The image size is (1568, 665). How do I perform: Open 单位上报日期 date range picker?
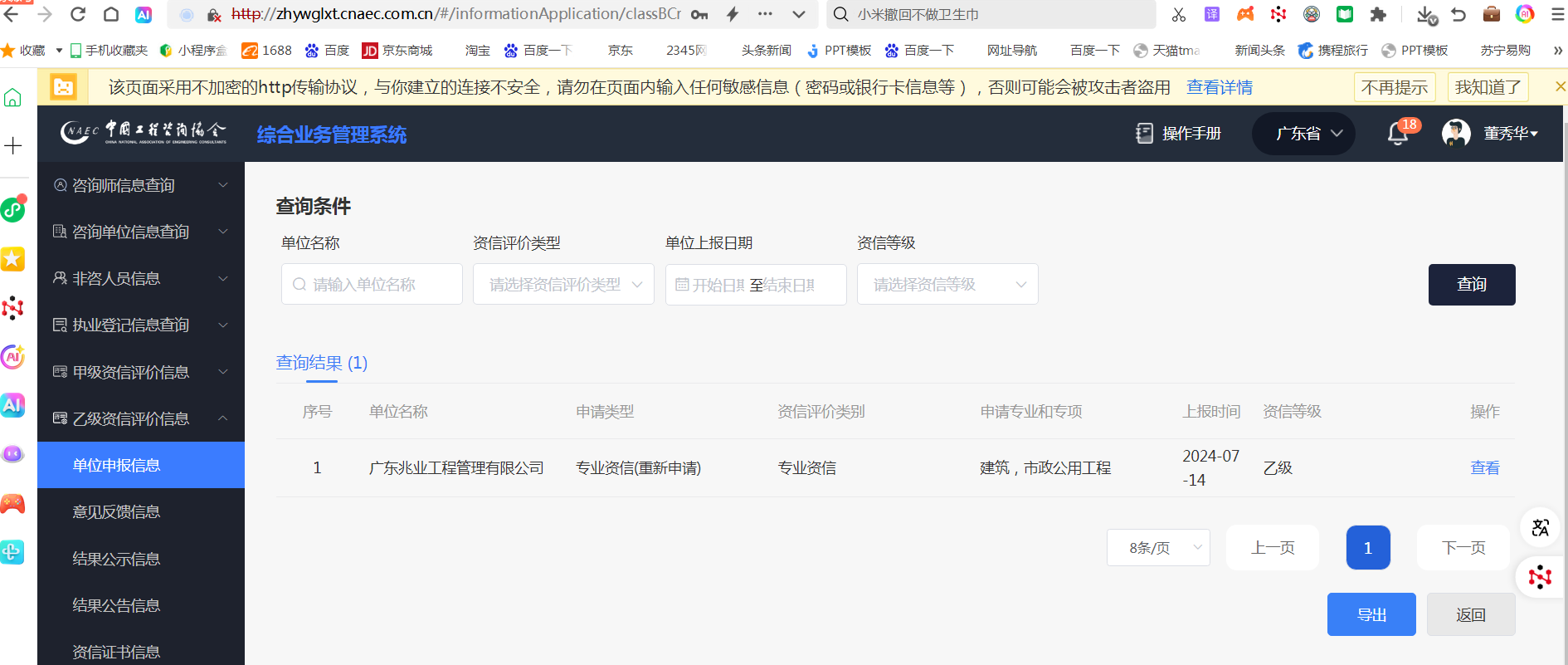coord(756,285)
